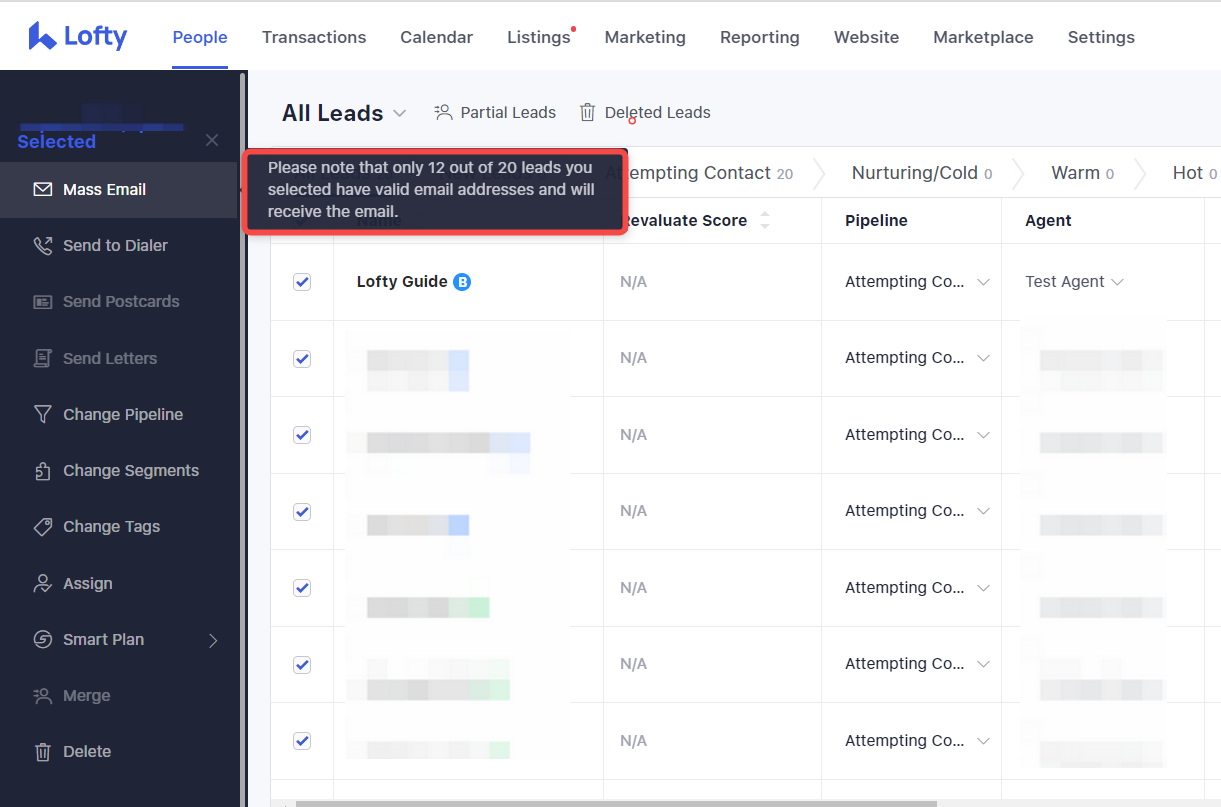Screen dimensions: 1221x807
Task: Click the horizontal table scrollbar
Action: pos(616,803)
